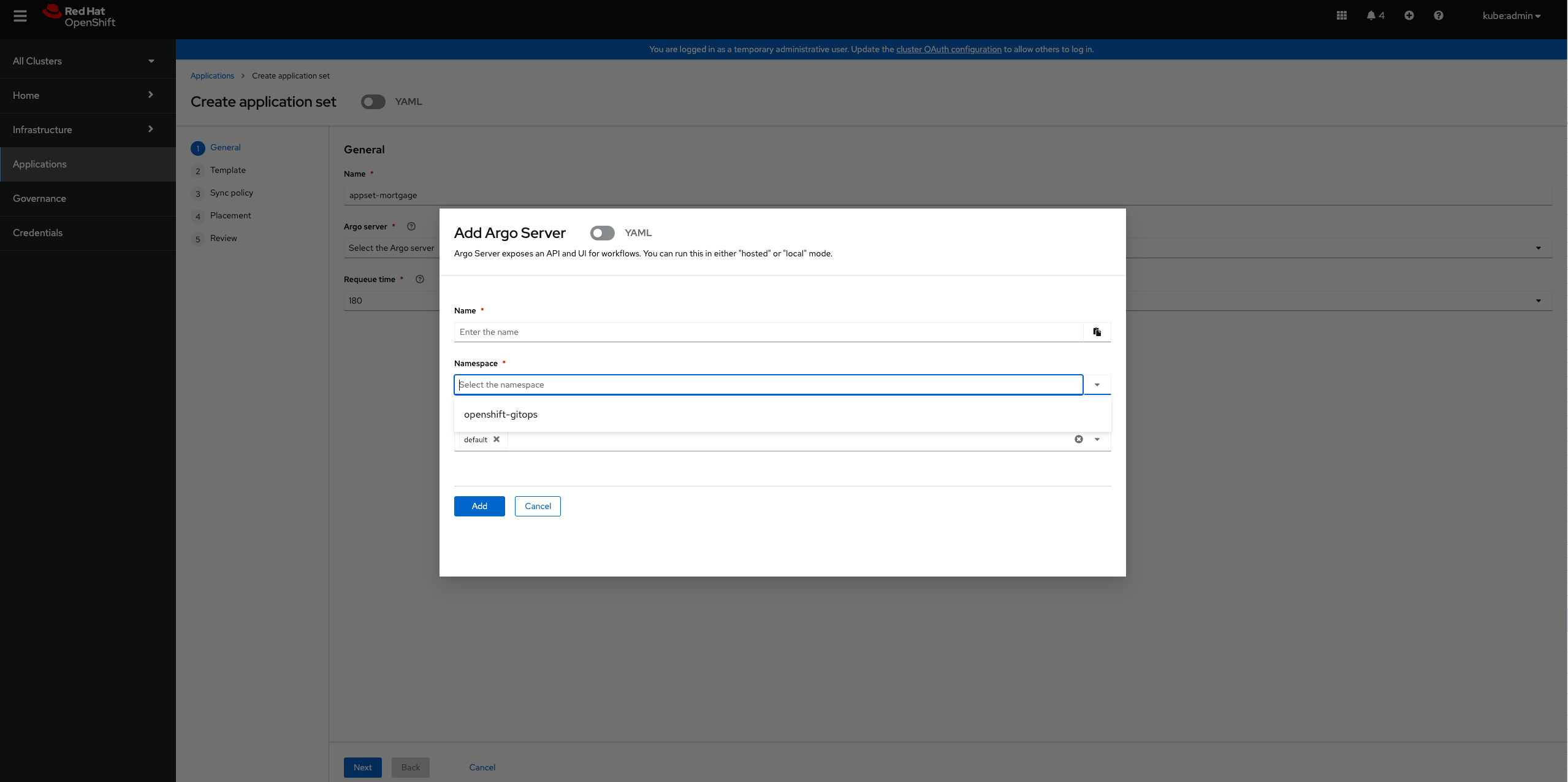Open the kube:admin user menu
The image size is (1568, 782).
pos(1511,16)
